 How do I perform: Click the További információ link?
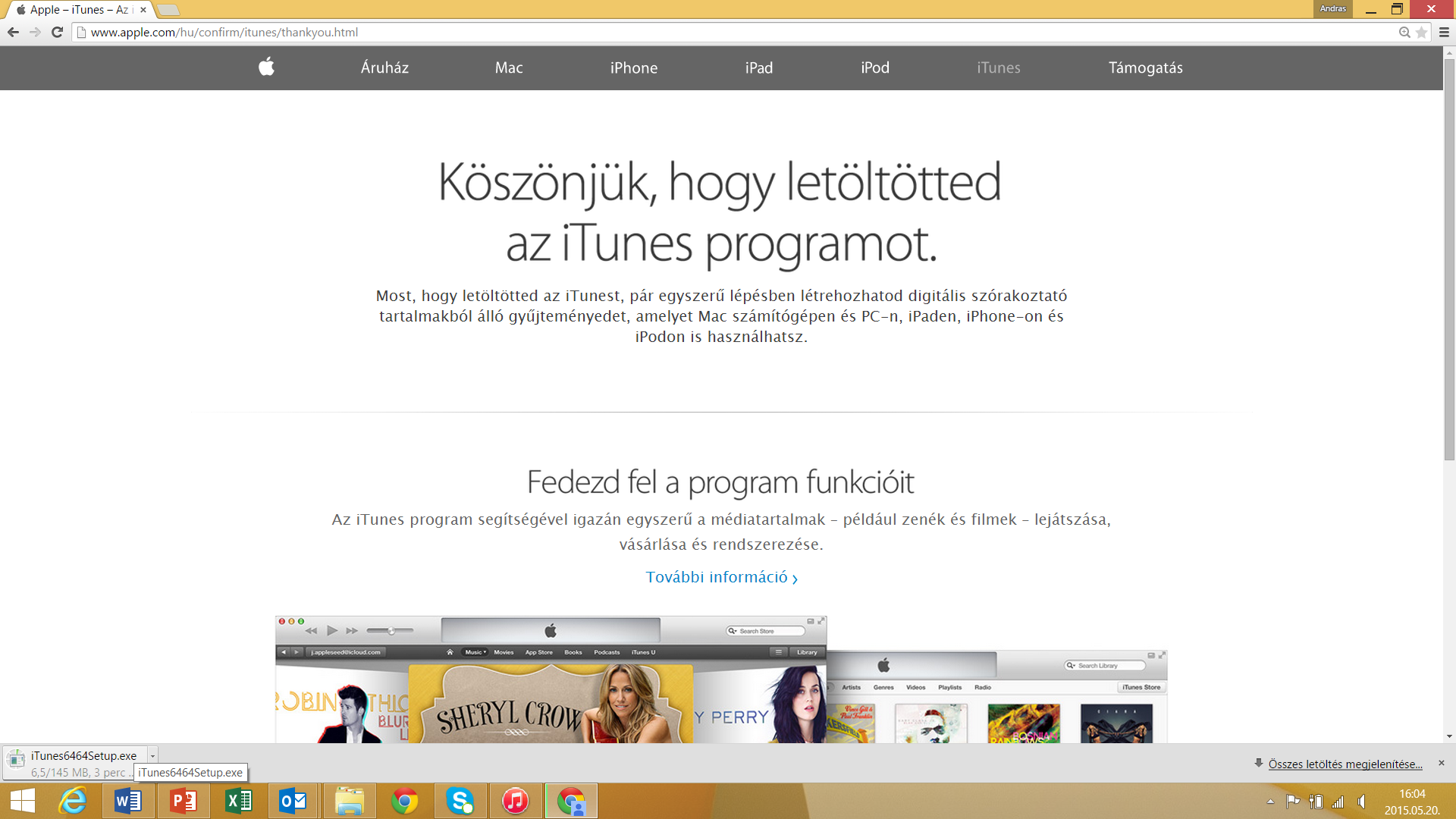(722, 577)
